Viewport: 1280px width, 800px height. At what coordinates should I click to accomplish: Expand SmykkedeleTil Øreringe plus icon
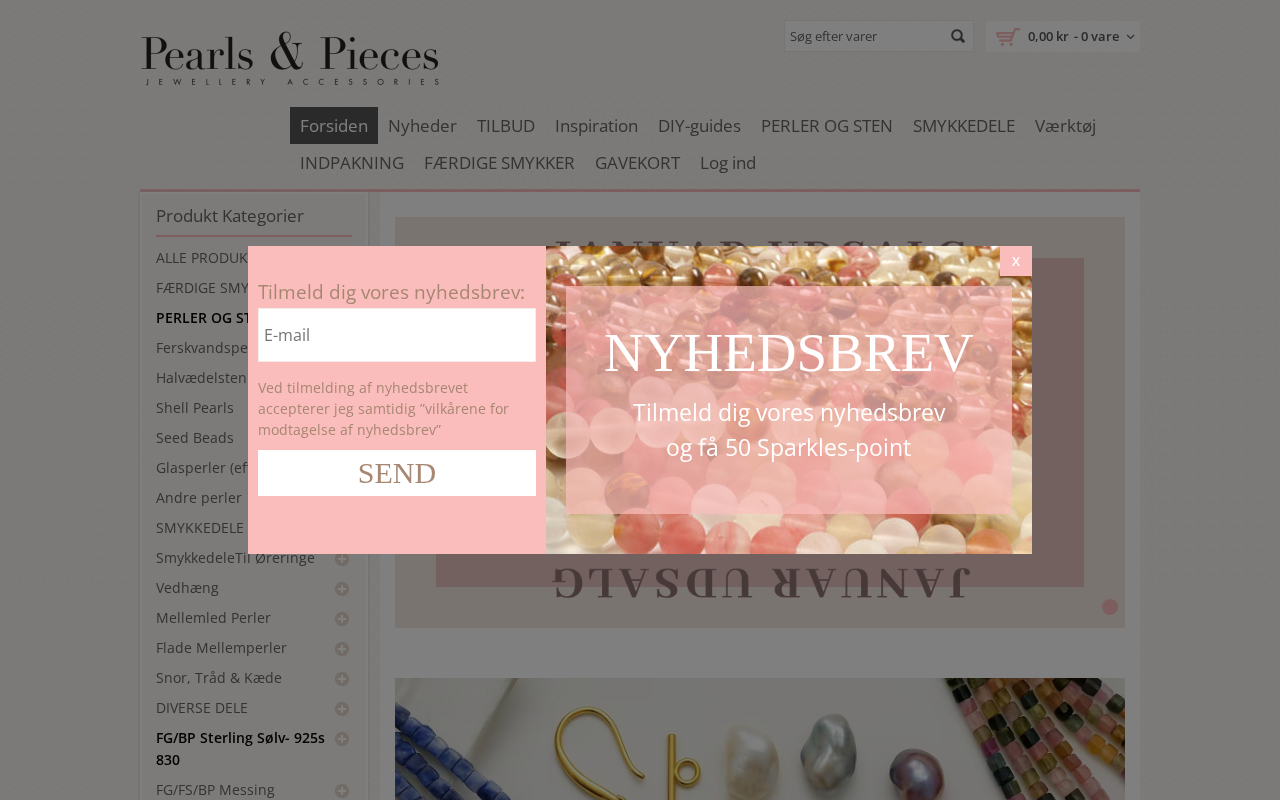[x=342, y=559]
